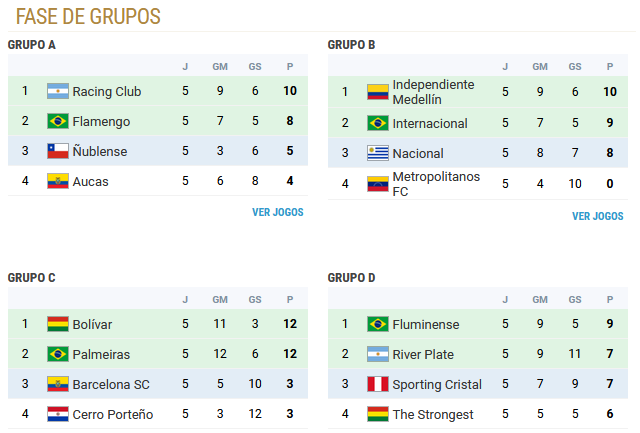640x433 pixels.
Task: Click the Brazil flag next to Flamengo
Action: coord(58,121)
